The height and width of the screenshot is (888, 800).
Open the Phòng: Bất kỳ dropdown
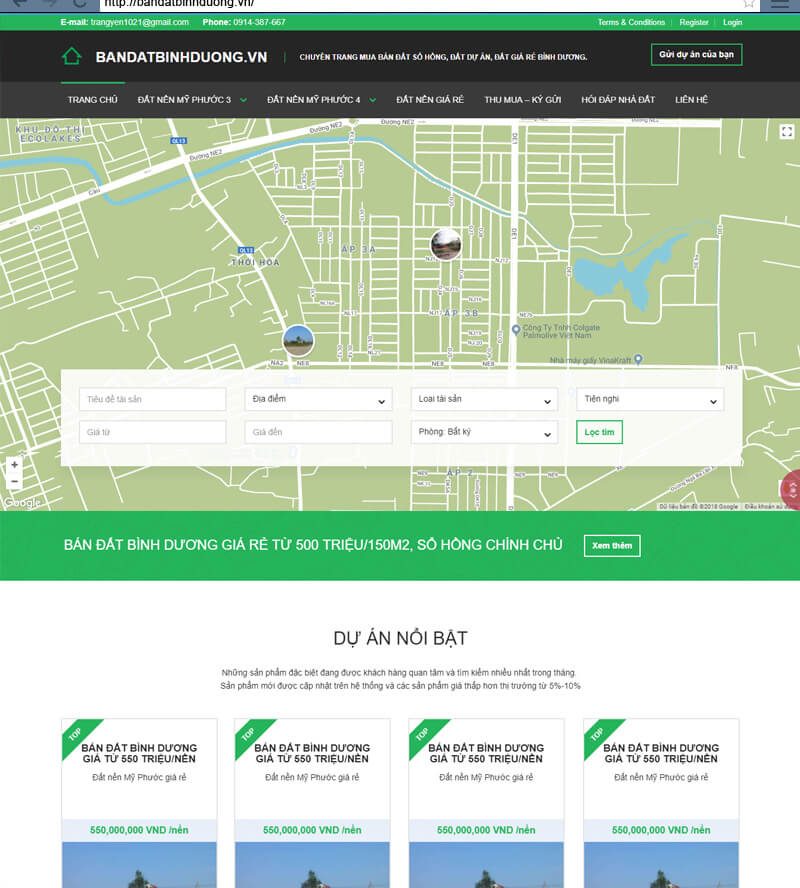(484, 432)
